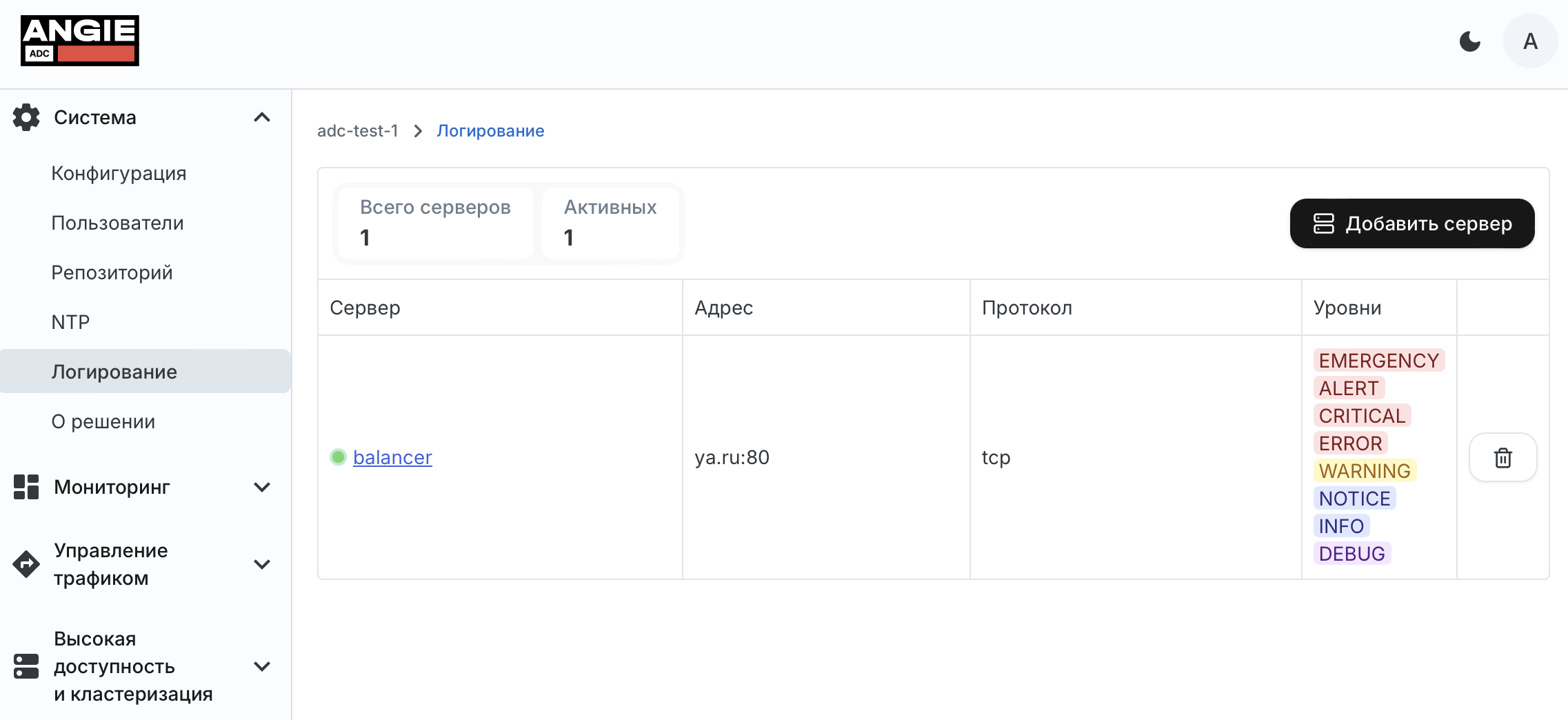
Task: Click the Мониторинг dashboard icon
Action: click(x=26, y=487)
